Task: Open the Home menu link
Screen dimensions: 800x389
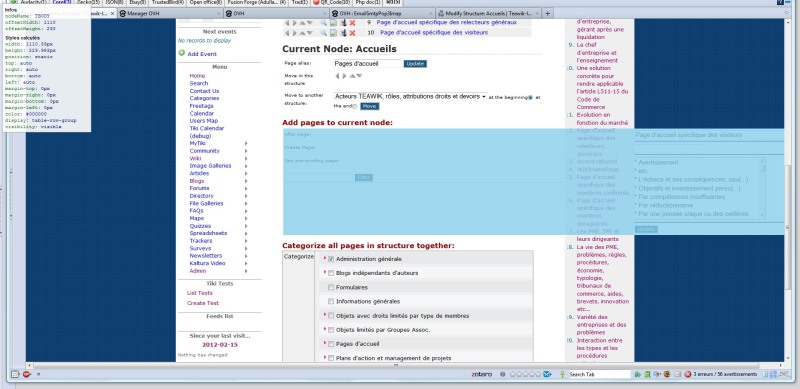Action: 197,76
